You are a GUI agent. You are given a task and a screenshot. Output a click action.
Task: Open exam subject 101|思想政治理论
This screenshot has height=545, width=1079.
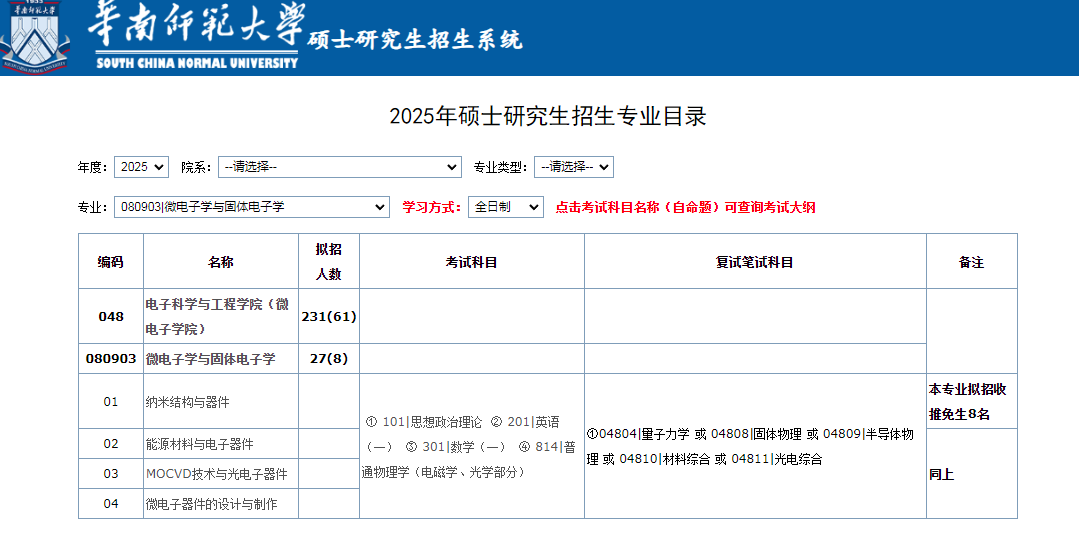(x=432, y=422)
